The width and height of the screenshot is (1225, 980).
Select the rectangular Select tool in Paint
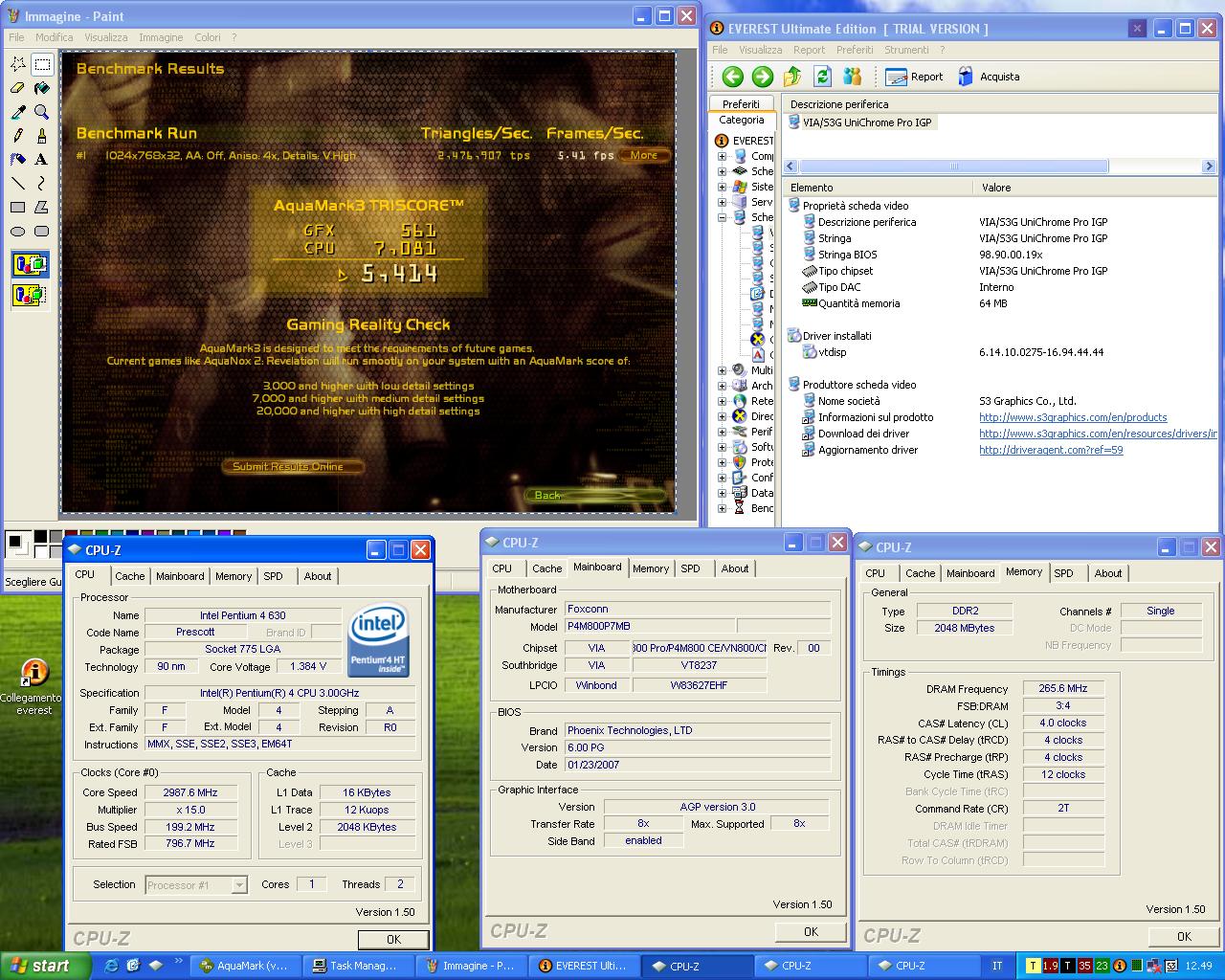point(41,64)
